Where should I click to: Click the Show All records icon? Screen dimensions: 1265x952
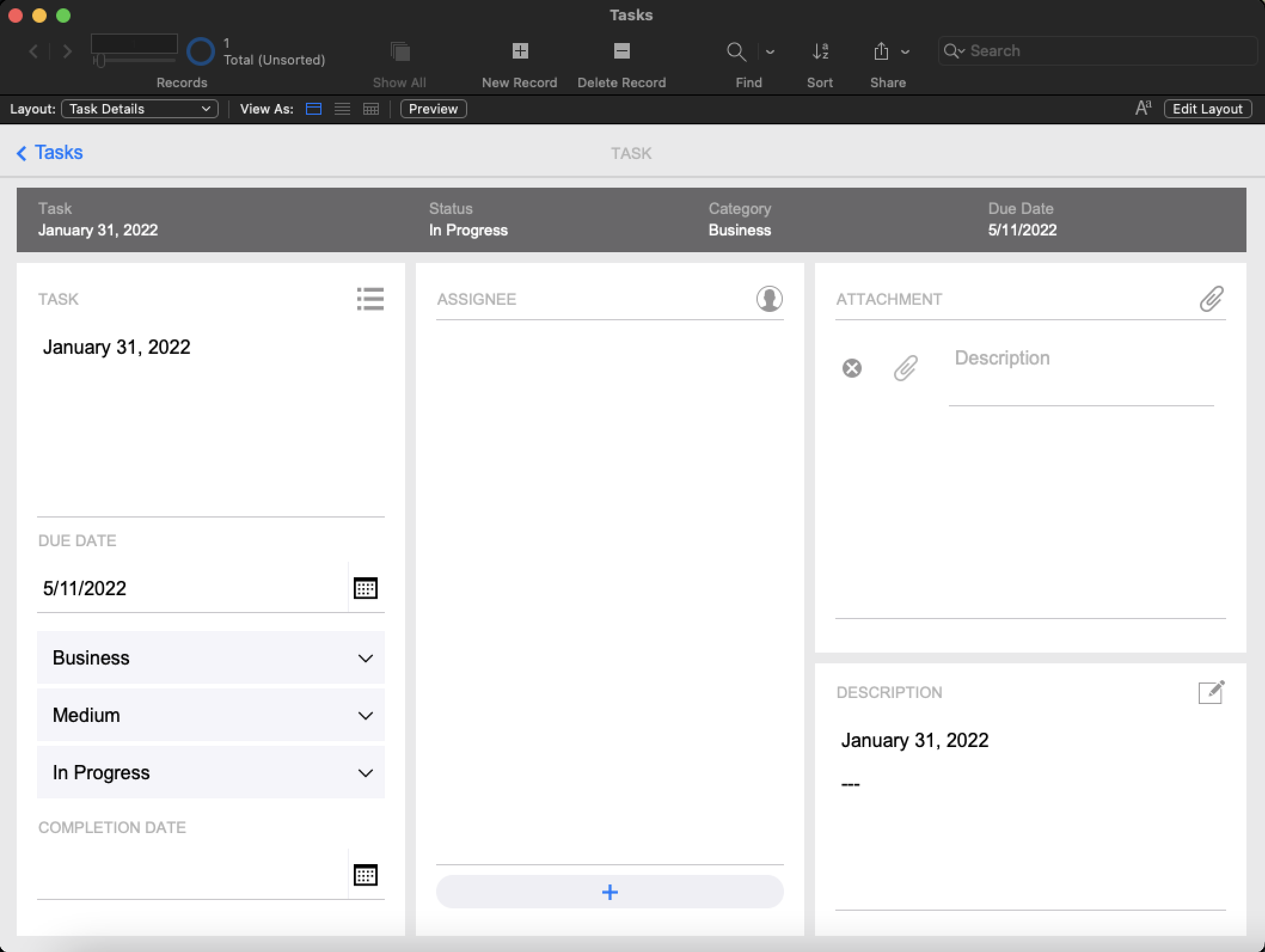point(400,51)
